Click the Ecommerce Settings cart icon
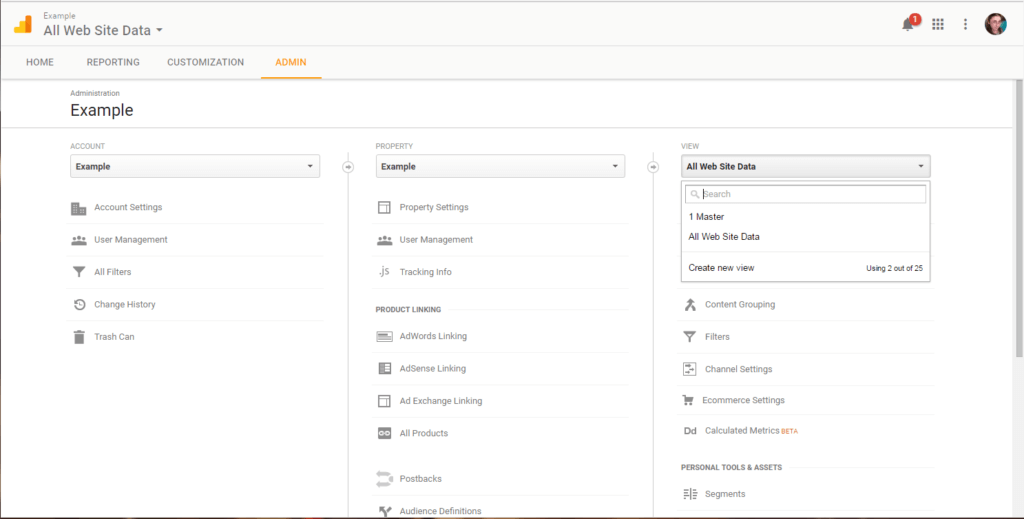The image size is (1024, 519). pyautogui.click(x=688, y=400)
